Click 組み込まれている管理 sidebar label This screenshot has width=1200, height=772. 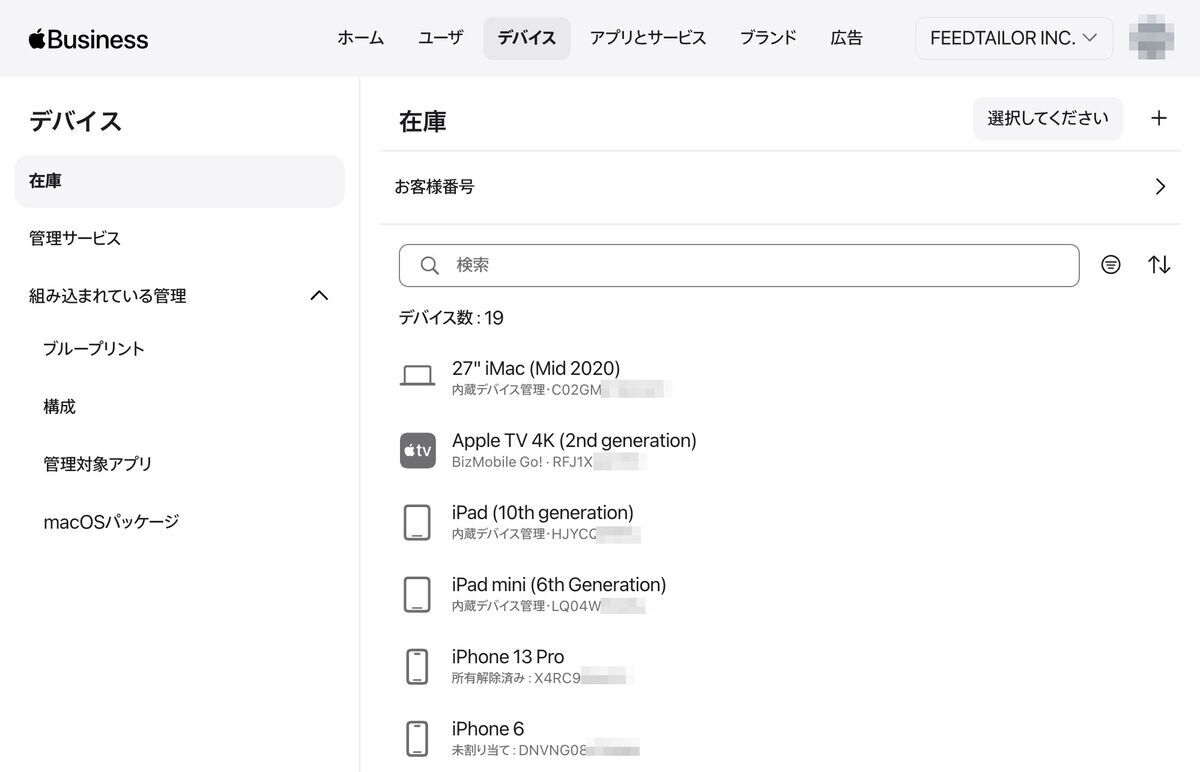click(108, 296)
